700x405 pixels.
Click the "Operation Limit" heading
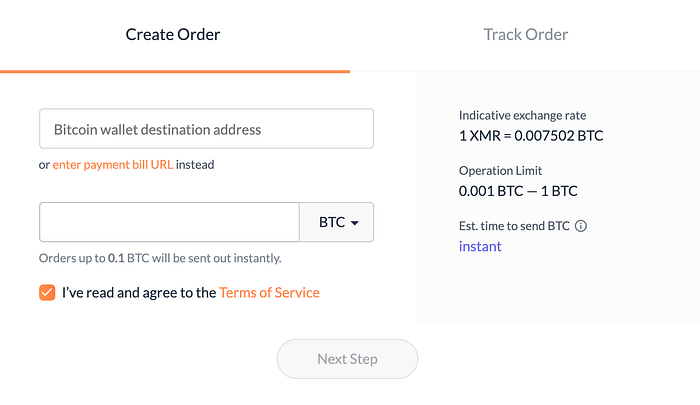click(x=500, y=171)
